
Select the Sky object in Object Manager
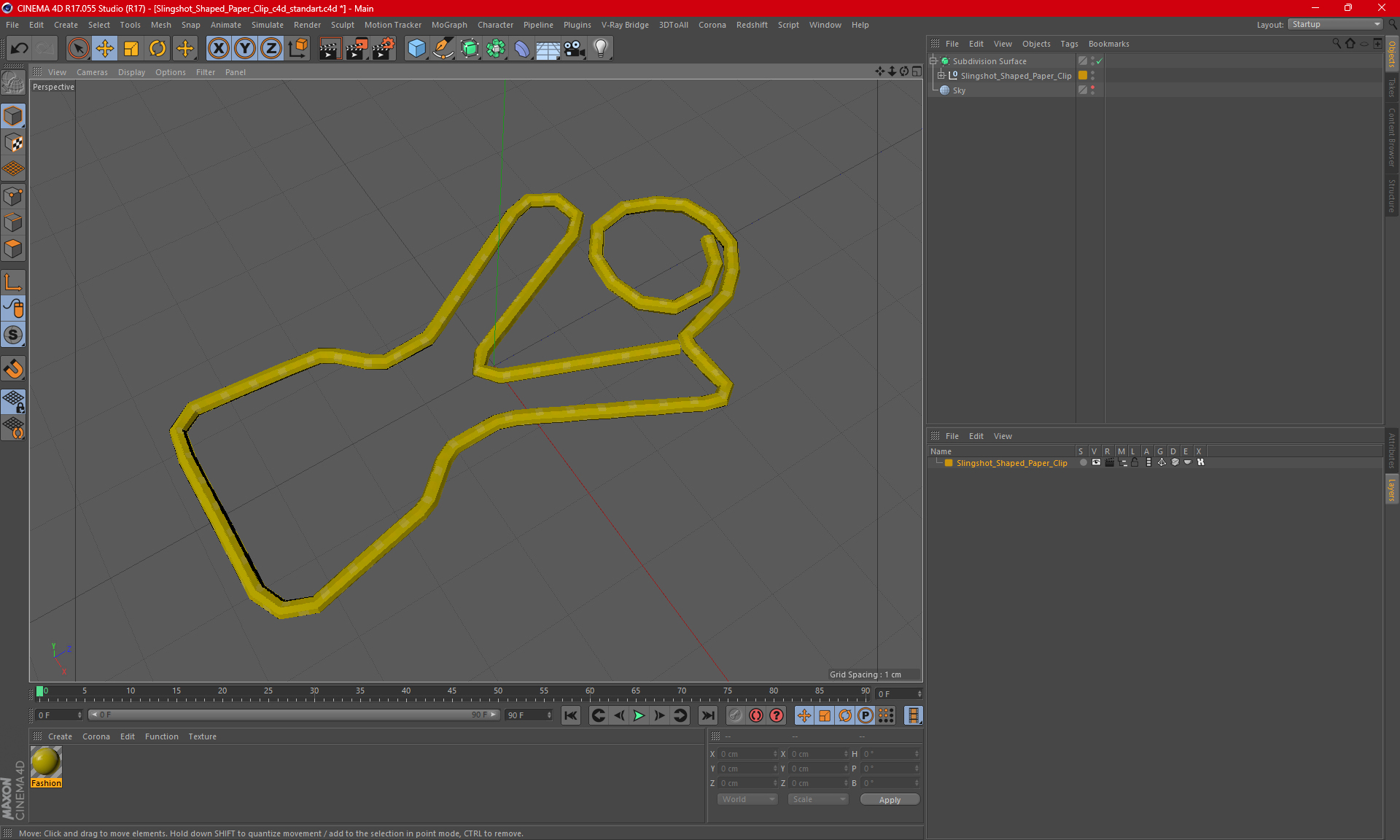pyautogui.click(x=959, y=90)
